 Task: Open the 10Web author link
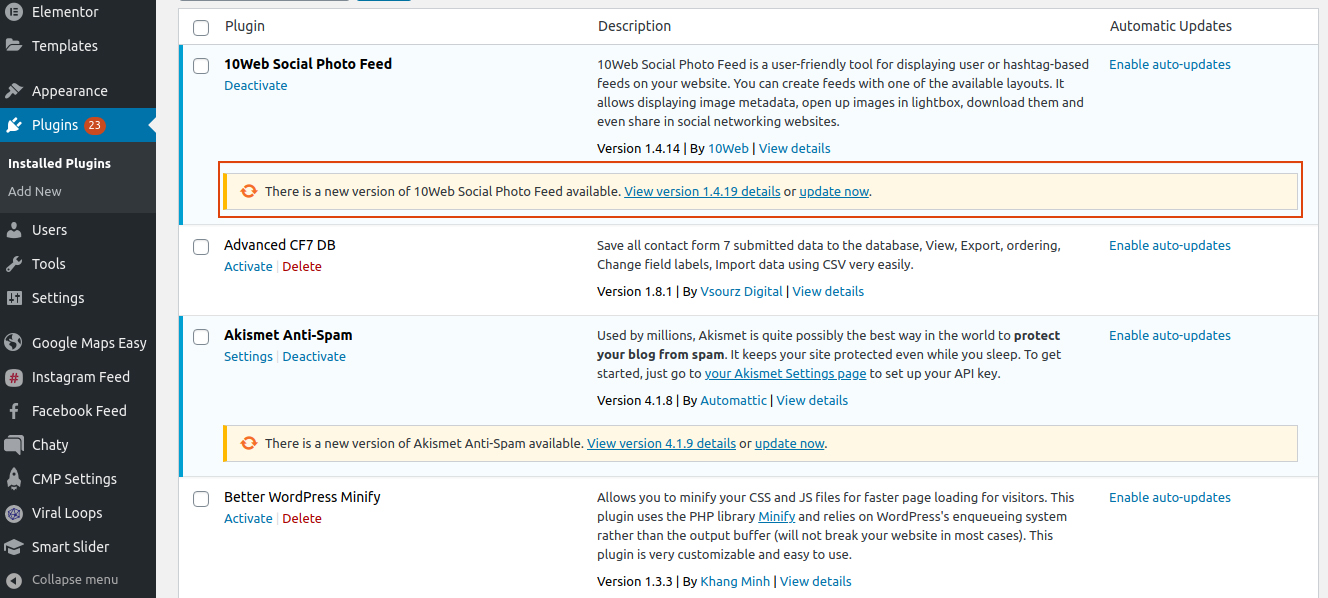[x=728, y=148]
